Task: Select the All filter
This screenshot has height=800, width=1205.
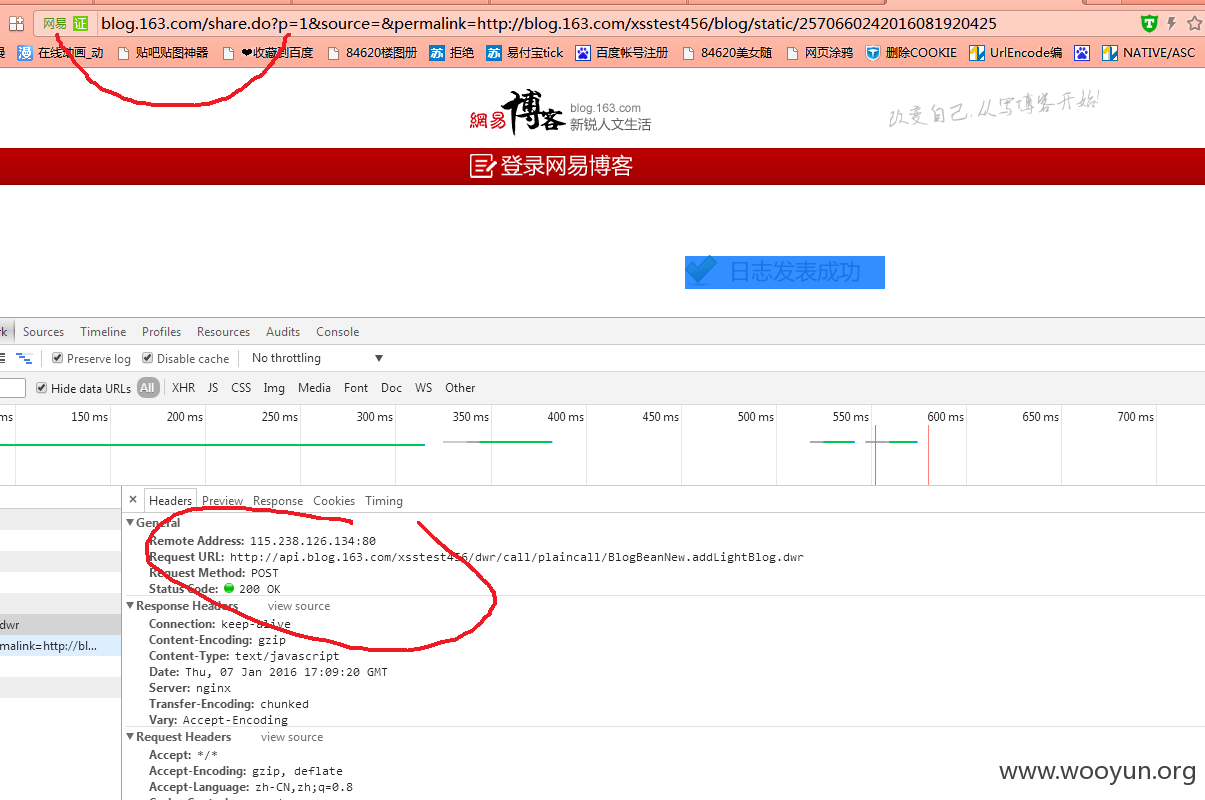Action: 148,388
